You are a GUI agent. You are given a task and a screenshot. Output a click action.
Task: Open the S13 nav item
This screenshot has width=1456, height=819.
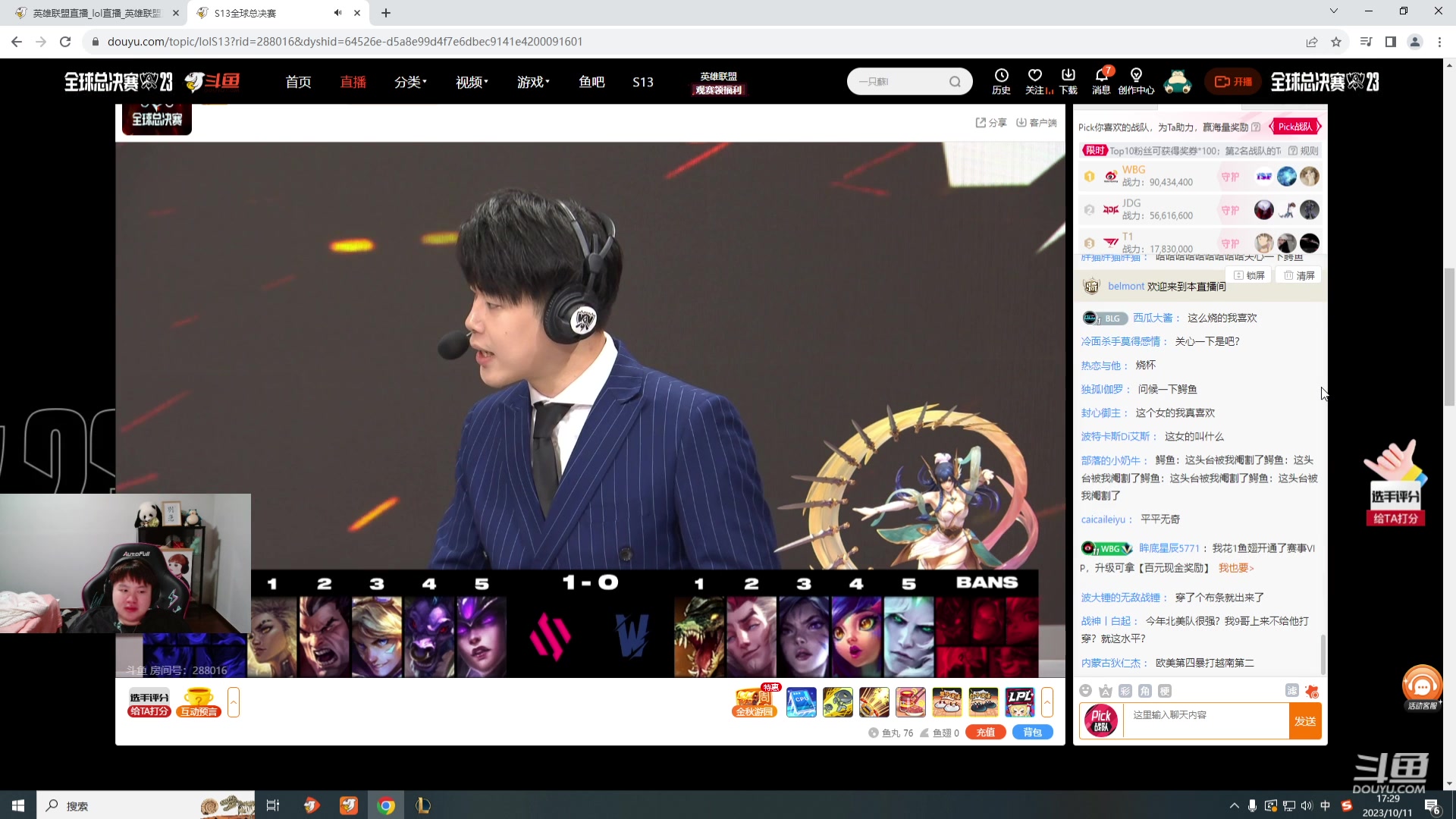643,82
